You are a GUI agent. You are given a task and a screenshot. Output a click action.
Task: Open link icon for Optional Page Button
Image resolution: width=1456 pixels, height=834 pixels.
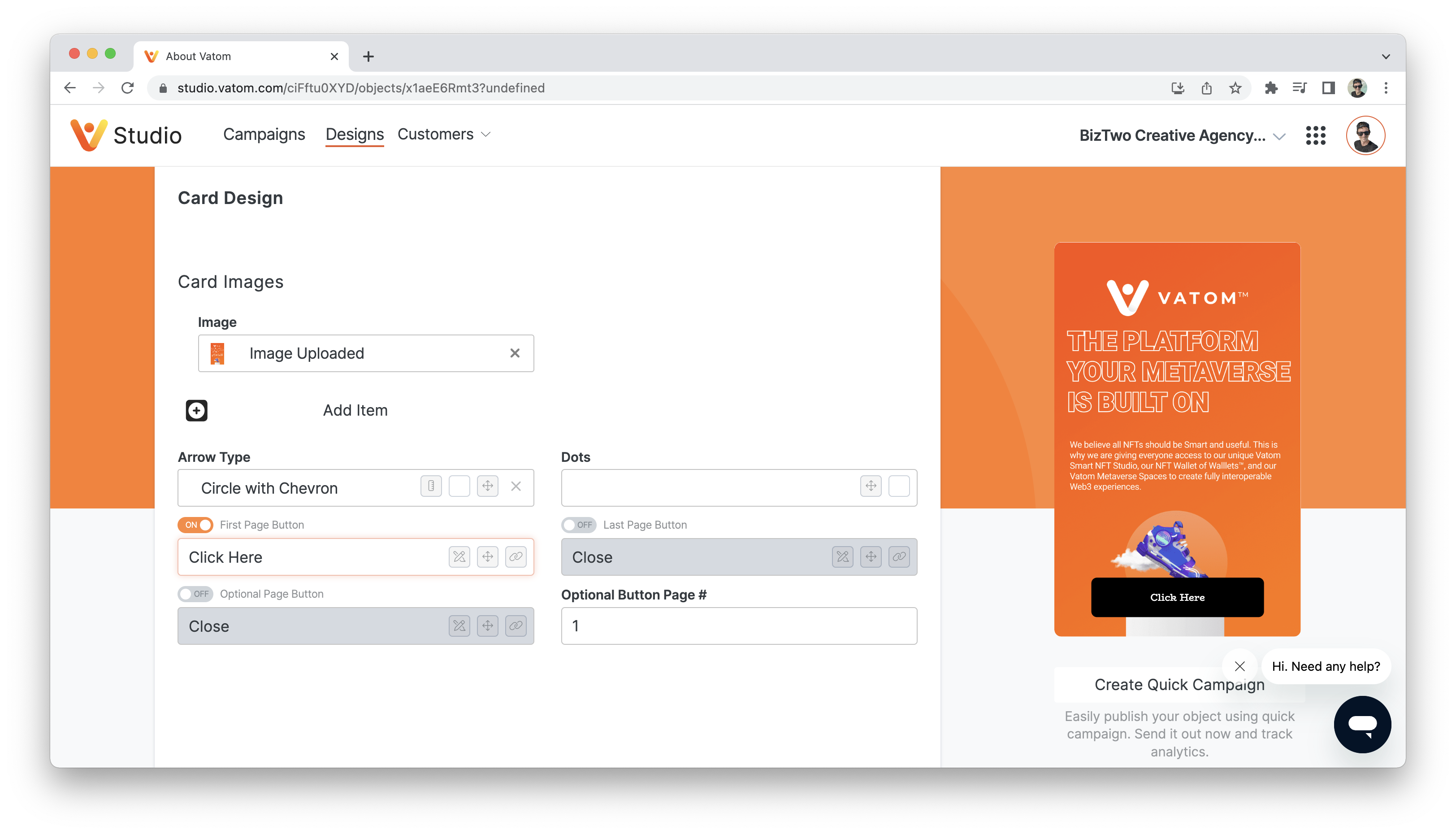coord(516,626)
